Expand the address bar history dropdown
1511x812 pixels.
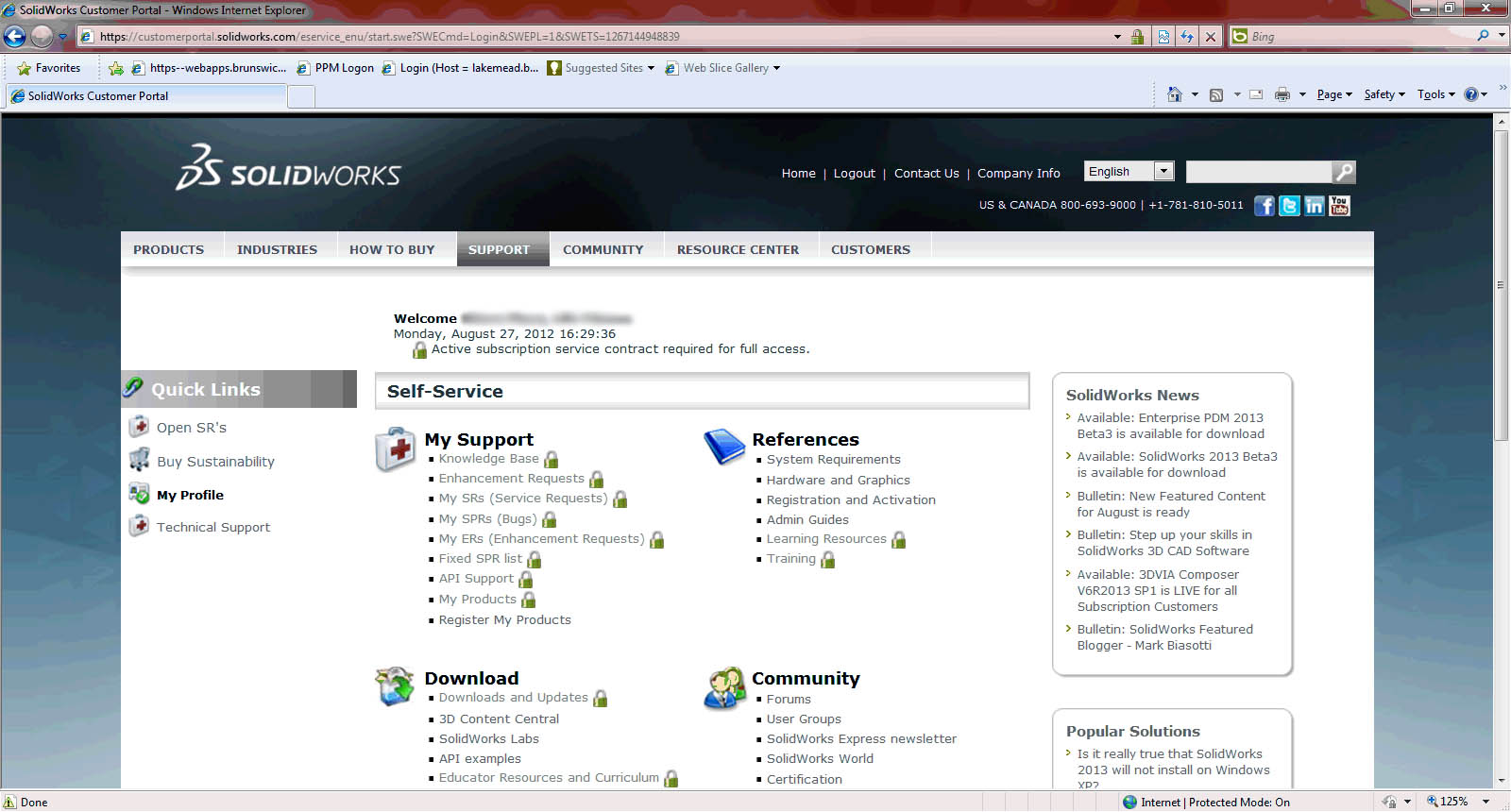1118,37
